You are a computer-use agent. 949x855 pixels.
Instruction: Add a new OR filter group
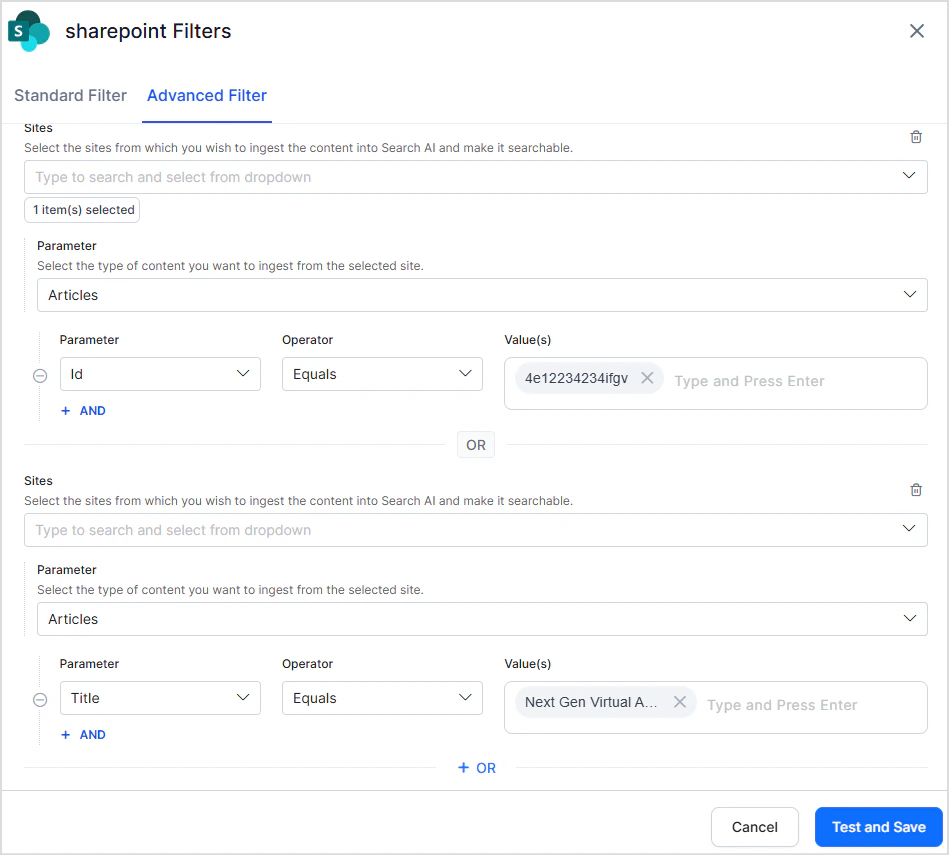(x=476, y=768)
